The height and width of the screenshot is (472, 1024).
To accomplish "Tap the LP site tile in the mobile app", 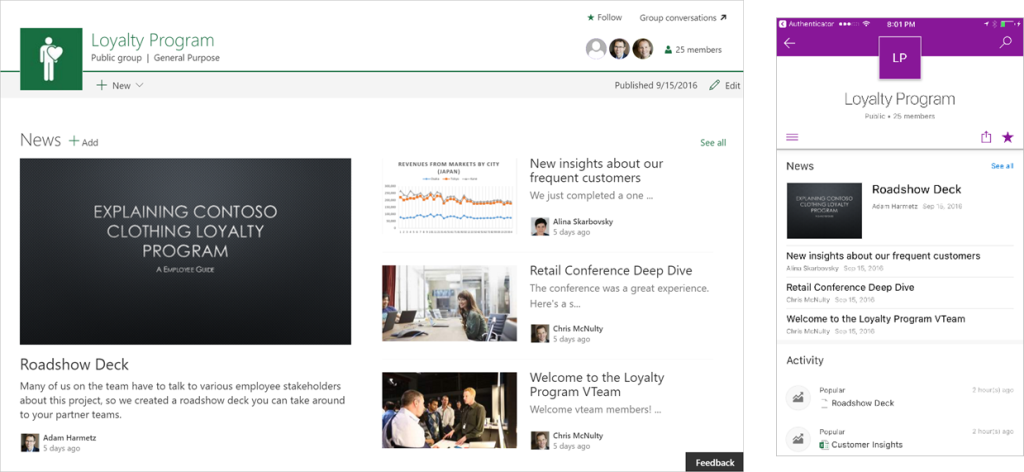I will [900, 57].
